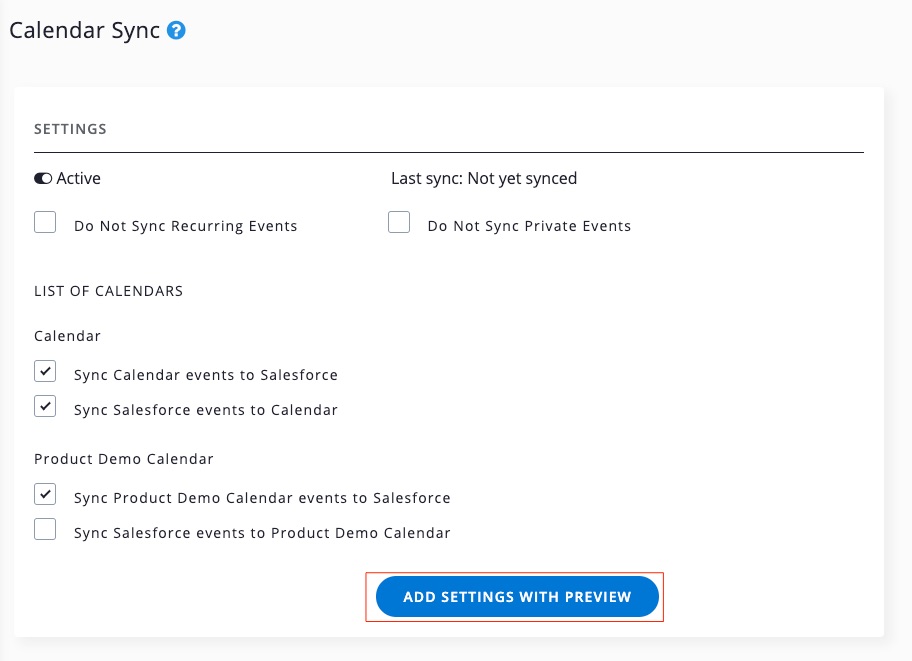The image size is (912, 661).
Task: Click the "List of Calendars" section heading
Action: (x=108, y=291)
